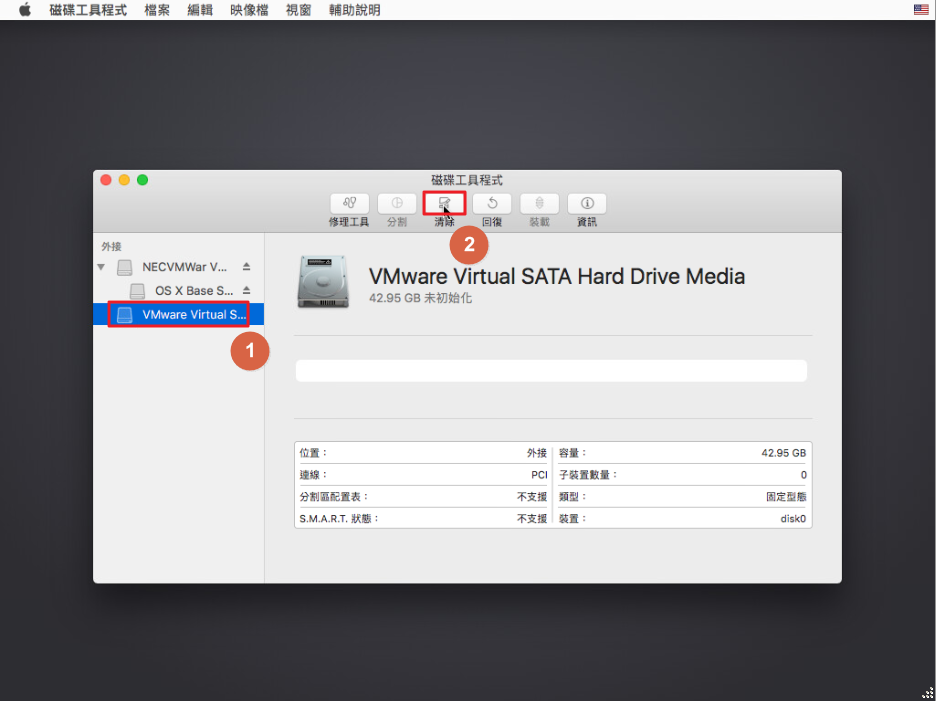Open the 映像檔 menu
Image resolution: width=936 pixels, height=701 pixels.
tap(250, 10)
